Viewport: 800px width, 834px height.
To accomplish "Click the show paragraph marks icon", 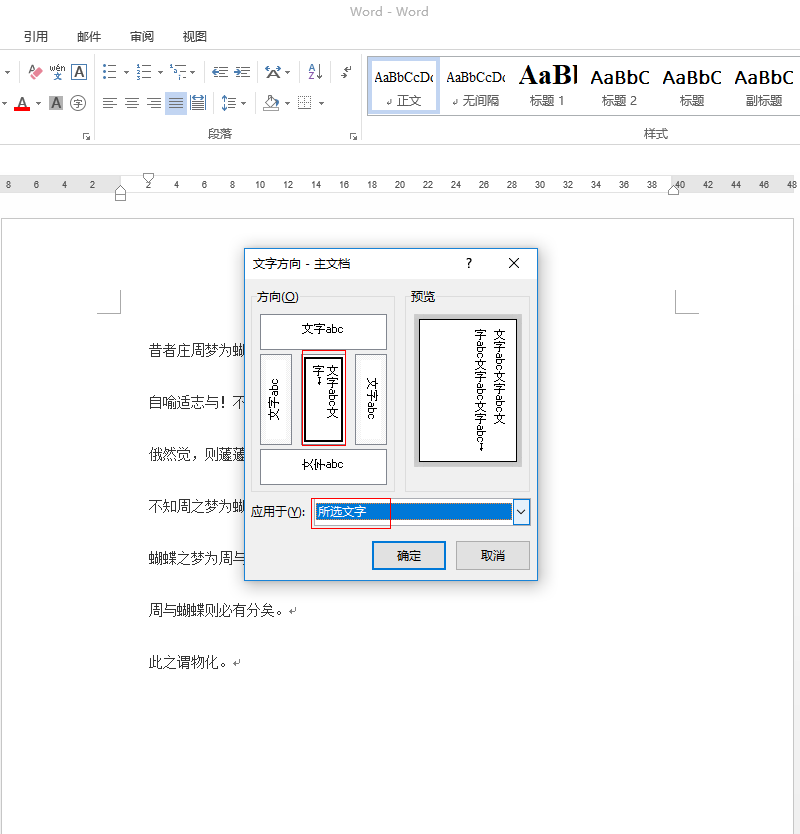I will (x=346, y=72).
